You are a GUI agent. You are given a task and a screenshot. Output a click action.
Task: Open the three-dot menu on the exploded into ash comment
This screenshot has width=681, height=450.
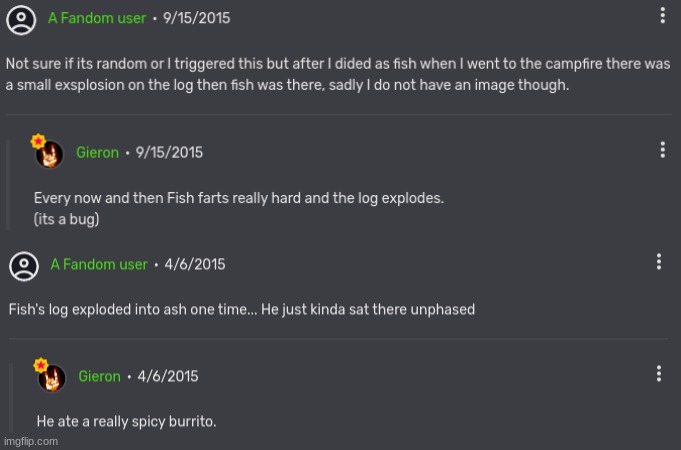point(658,262)
